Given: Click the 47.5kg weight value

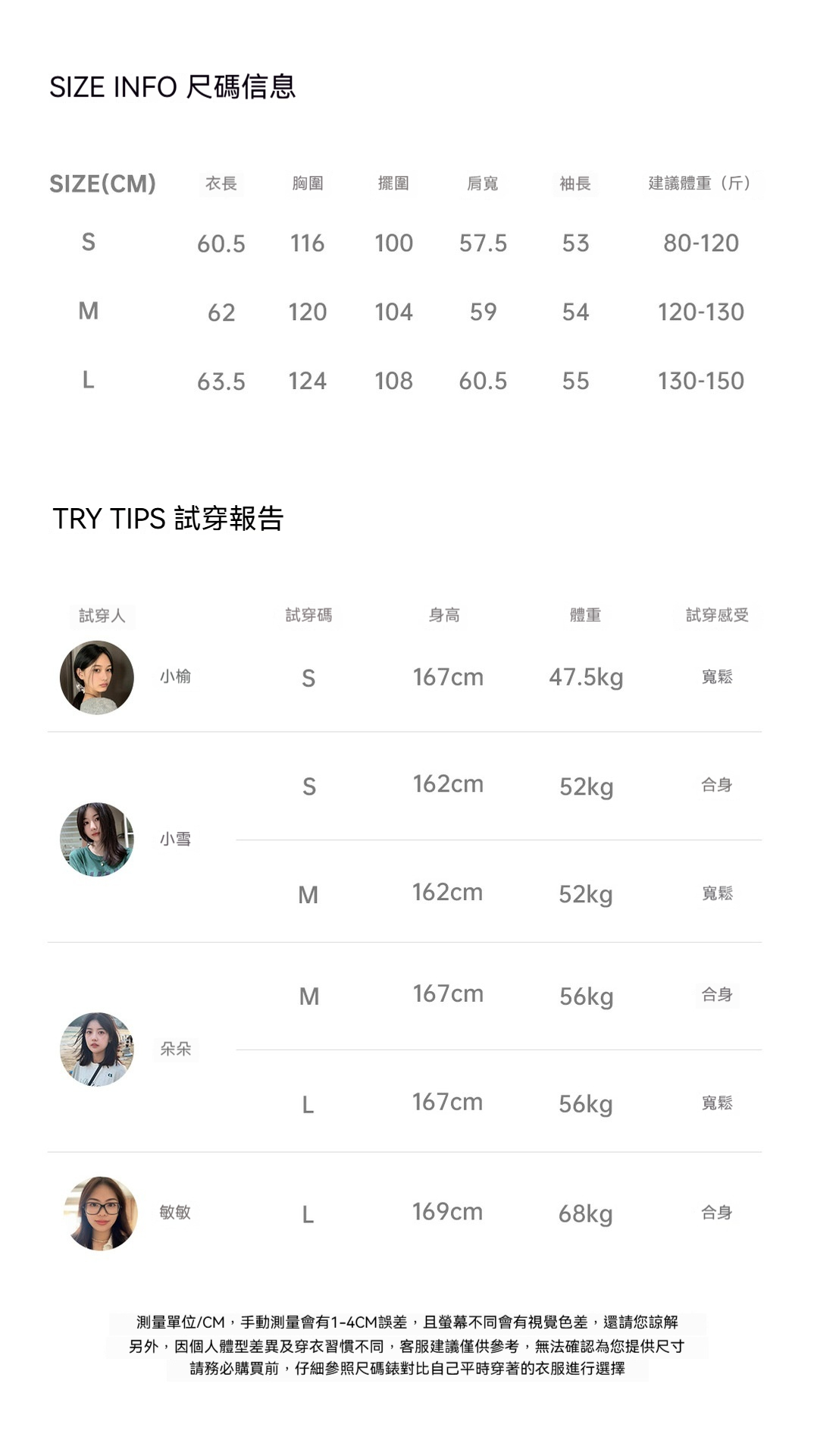Looking at the screenshot, I should click(586, 677).
